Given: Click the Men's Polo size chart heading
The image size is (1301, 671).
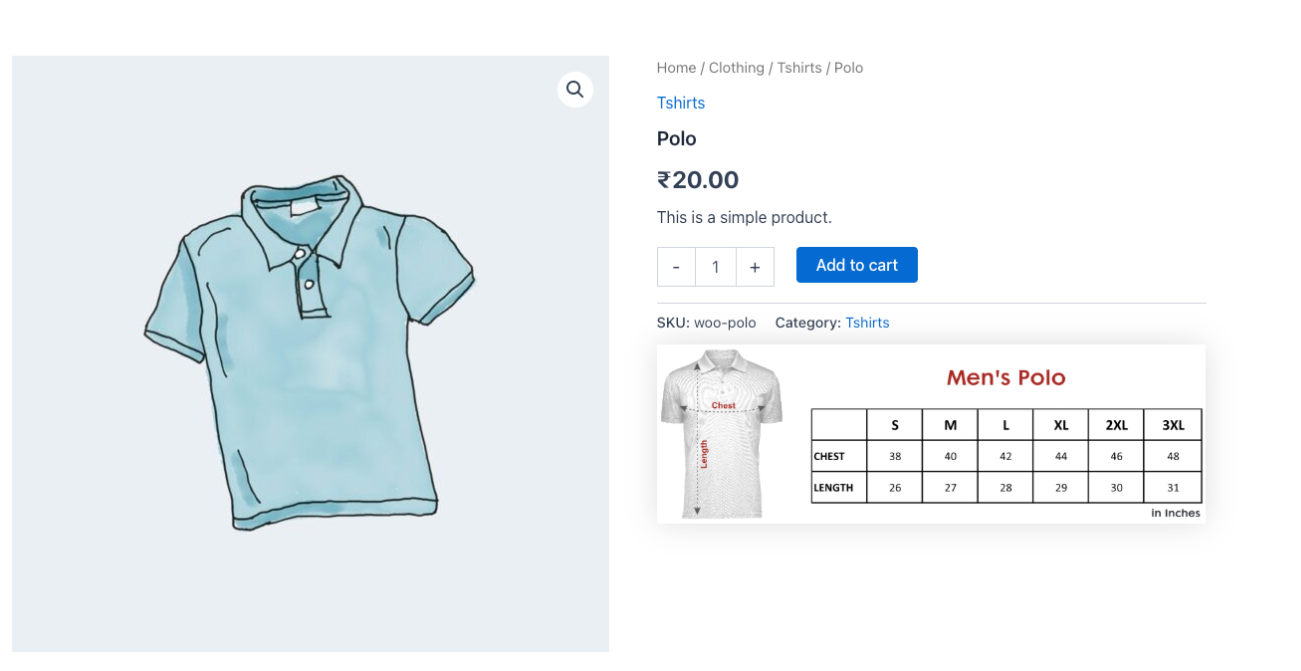Looking at the screenshot, I should tap(1006, 378).
